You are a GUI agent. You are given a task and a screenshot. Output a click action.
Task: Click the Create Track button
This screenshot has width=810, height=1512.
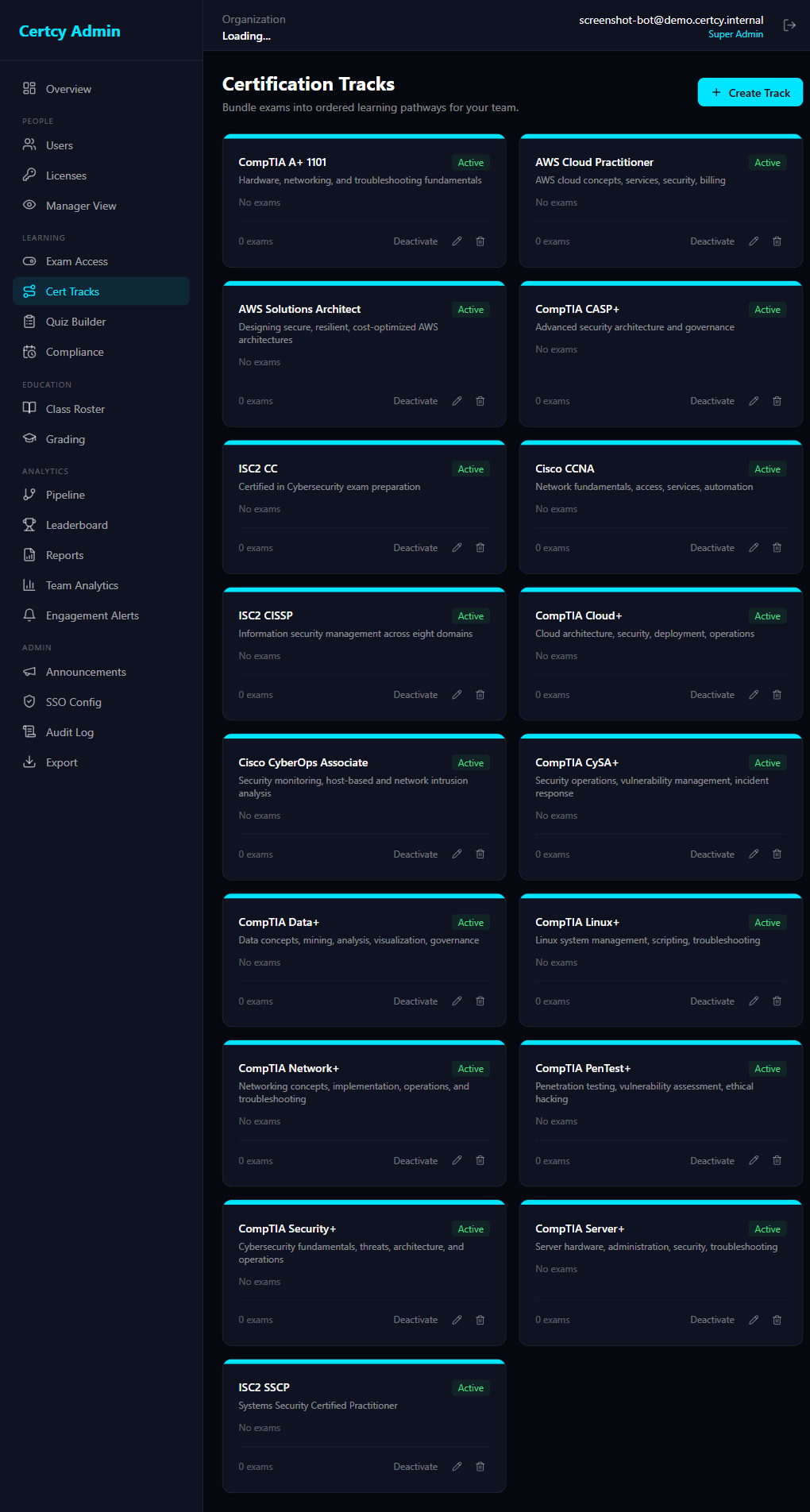750,93
